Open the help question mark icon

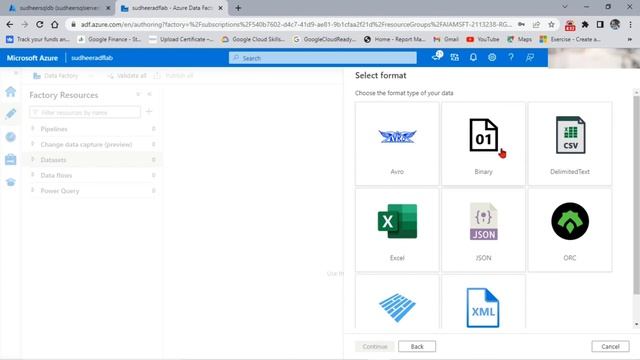(x=511, y=58)
